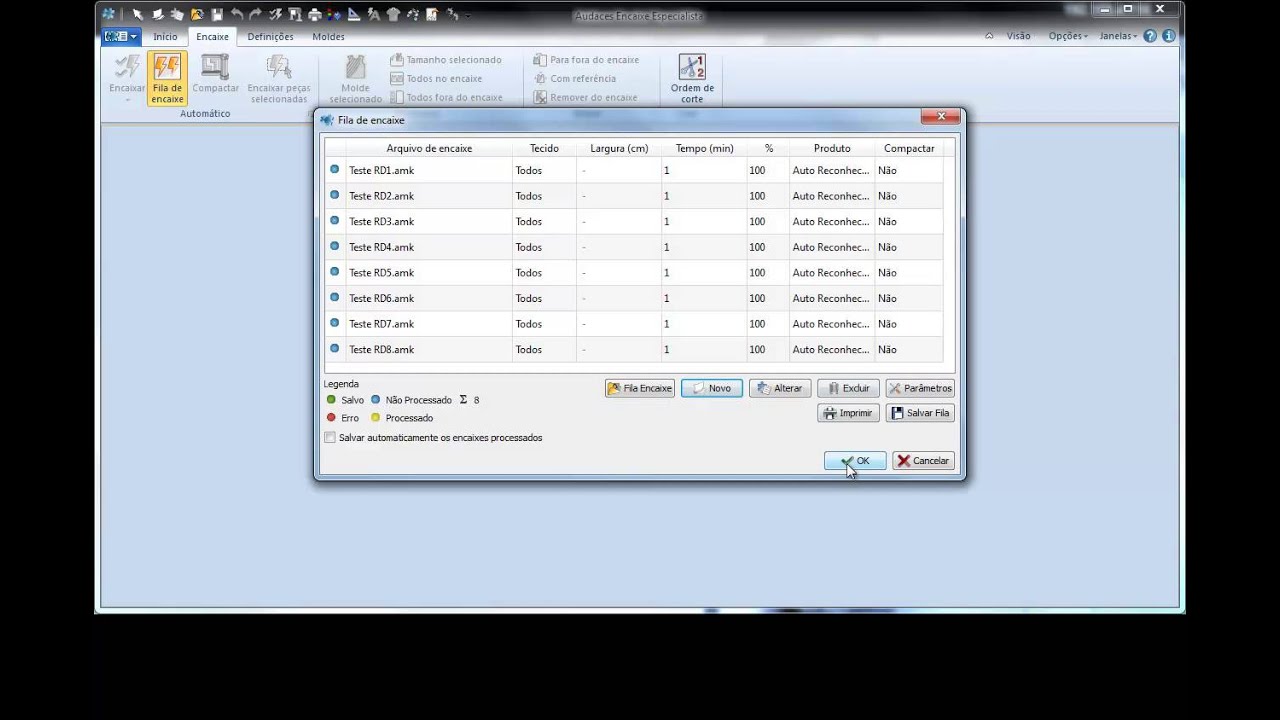The width and height of the screenshot is (1280, 720).
Task: Switch to the Definições ribbon tab
Action: (270, 37)
